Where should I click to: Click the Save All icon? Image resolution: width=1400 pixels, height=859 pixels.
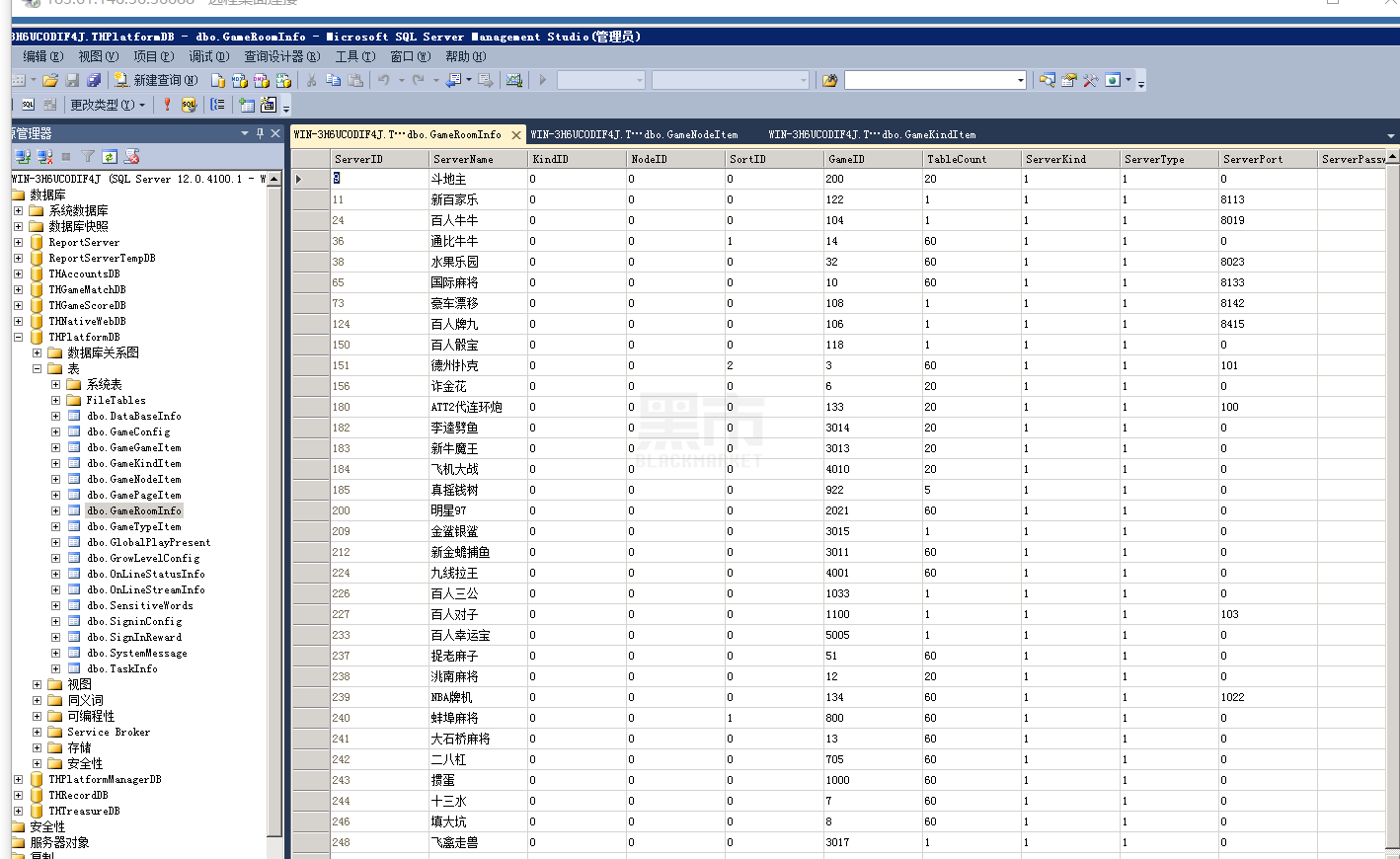(94, 80)
